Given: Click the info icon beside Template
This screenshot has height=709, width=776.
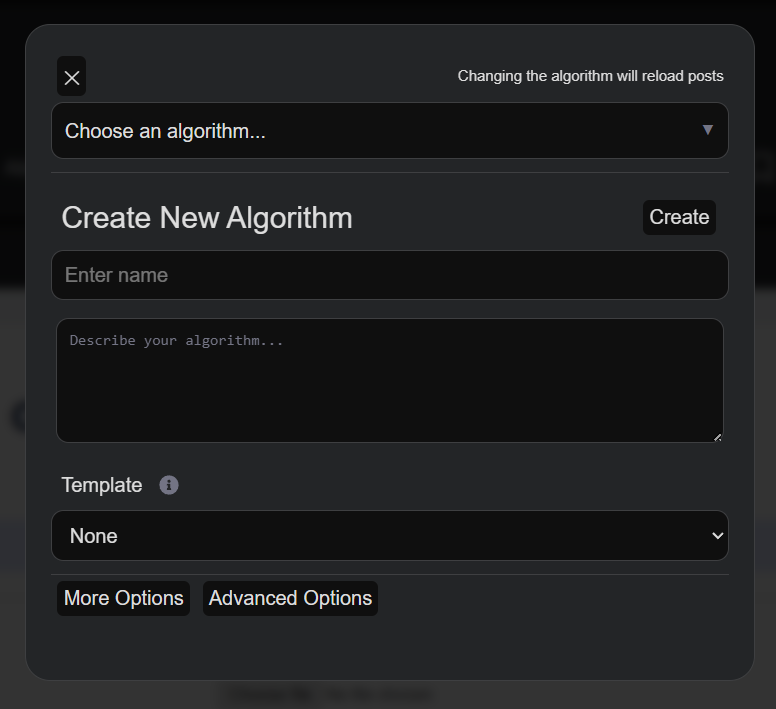Looking at the screenshot, I should click(x=169, y=485).
